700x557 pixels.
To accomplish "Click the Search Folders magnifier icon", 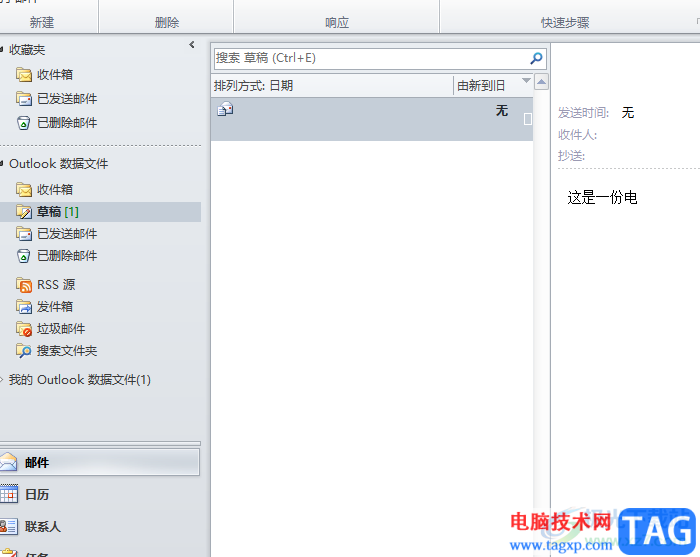I will (x=24, y=351).
